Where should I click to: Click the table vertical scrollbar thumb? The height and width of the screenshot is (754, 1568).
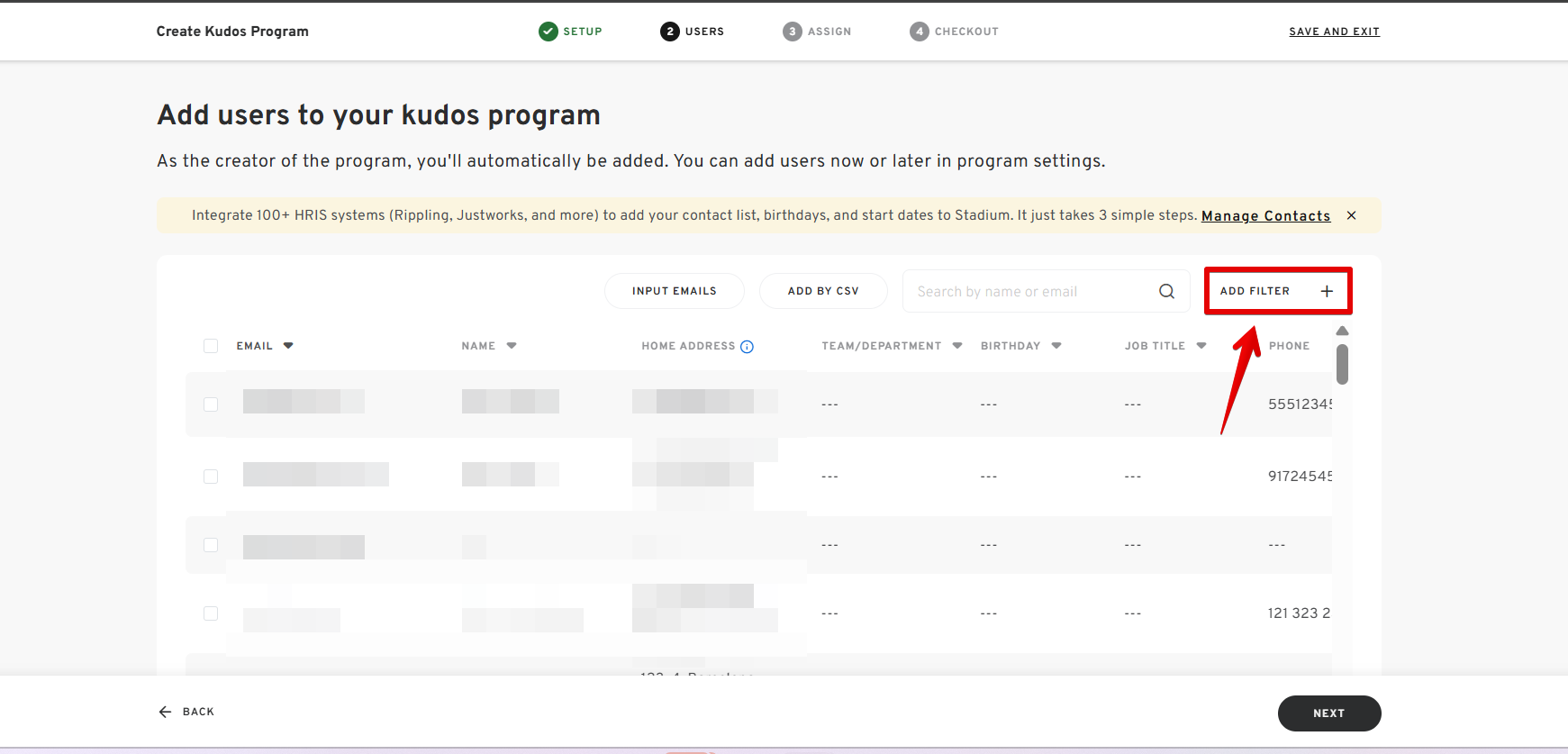tap(1342, 364)
